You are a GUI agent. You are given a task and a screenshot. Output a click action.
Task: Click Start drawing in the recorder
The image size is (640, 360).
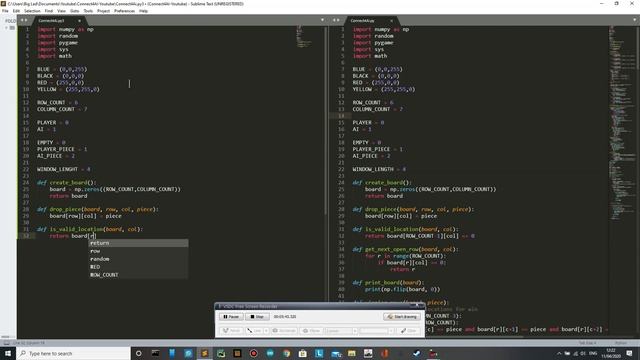(x=402, y=317)
